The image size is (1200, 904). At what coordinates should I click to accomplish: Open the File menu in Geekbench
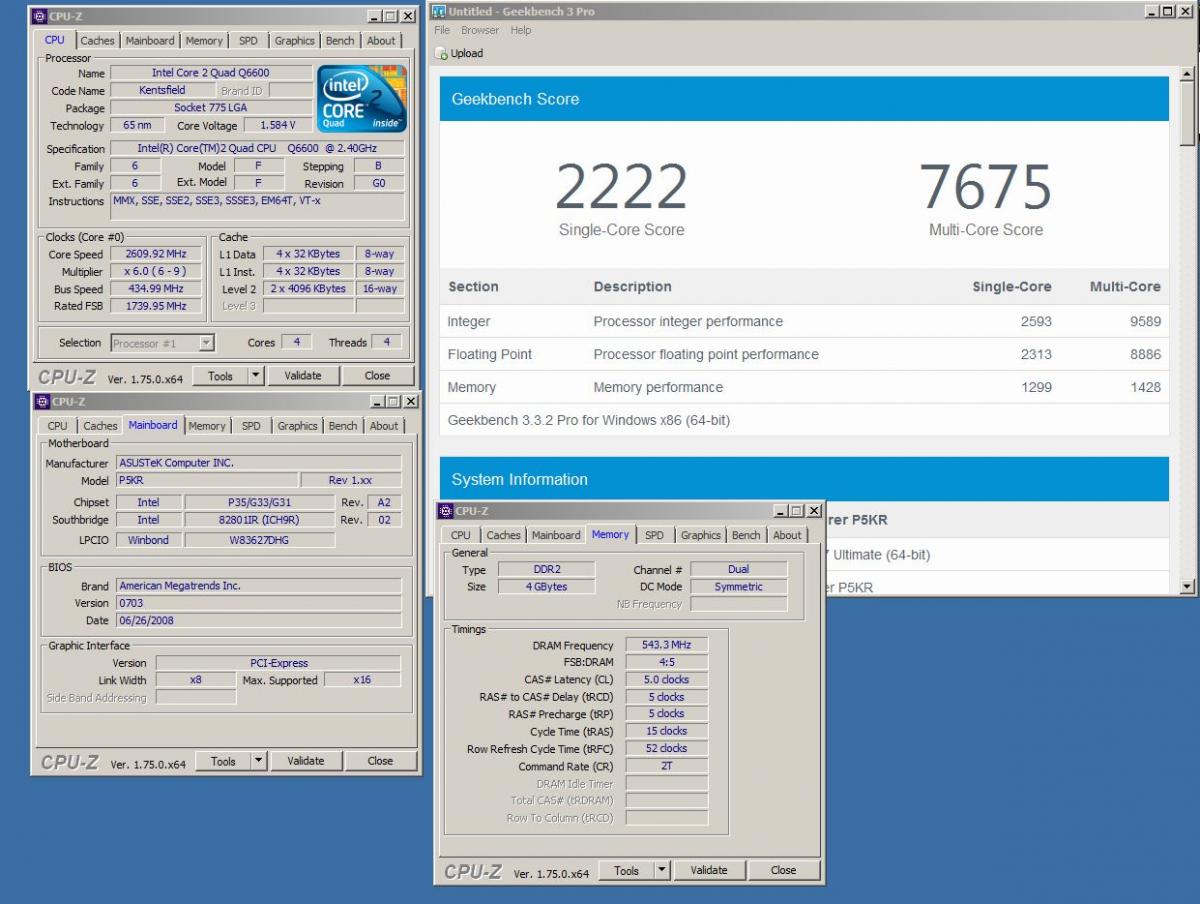coord(442,30)
